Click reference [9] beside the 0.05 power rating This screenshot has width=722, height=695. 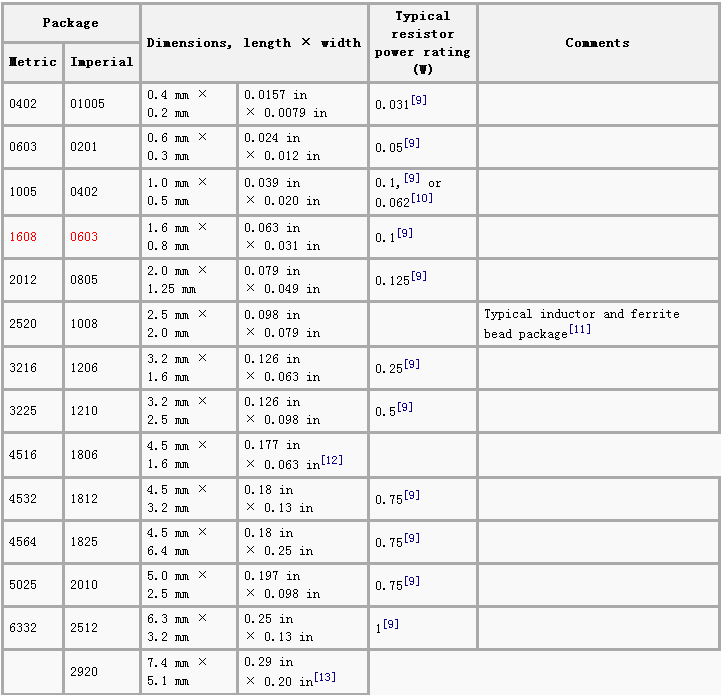[x=411, y=144]
